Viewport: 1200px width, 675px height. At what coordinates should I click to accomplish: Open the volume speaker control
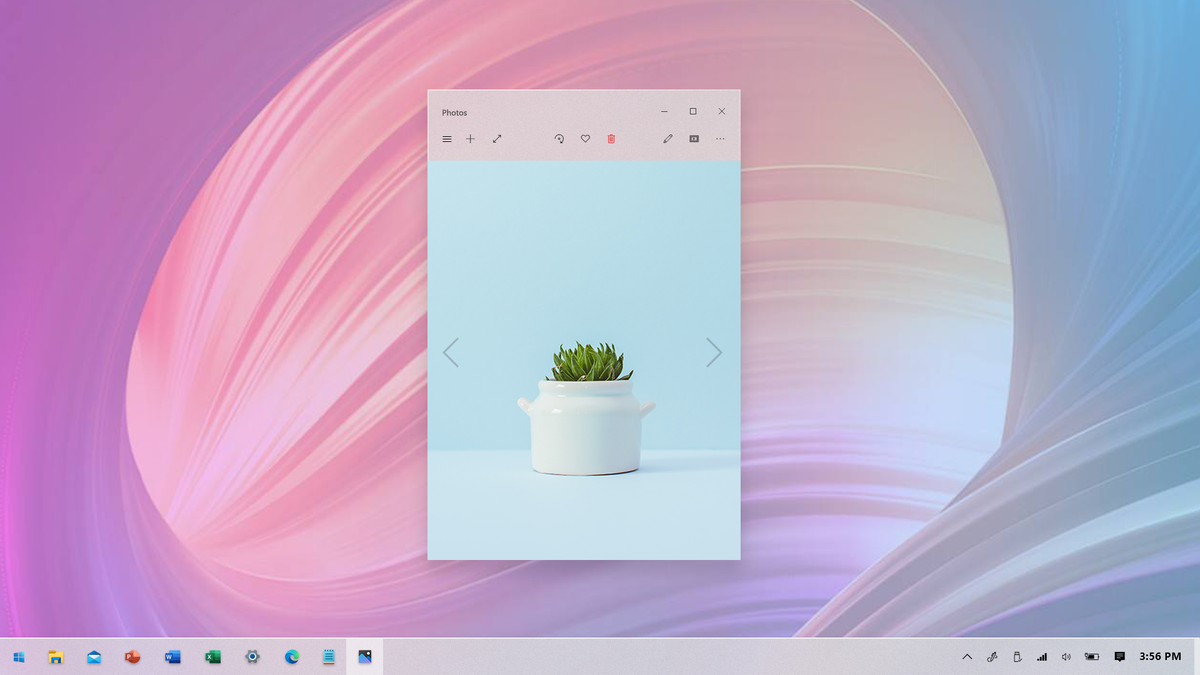point(1066,657)
